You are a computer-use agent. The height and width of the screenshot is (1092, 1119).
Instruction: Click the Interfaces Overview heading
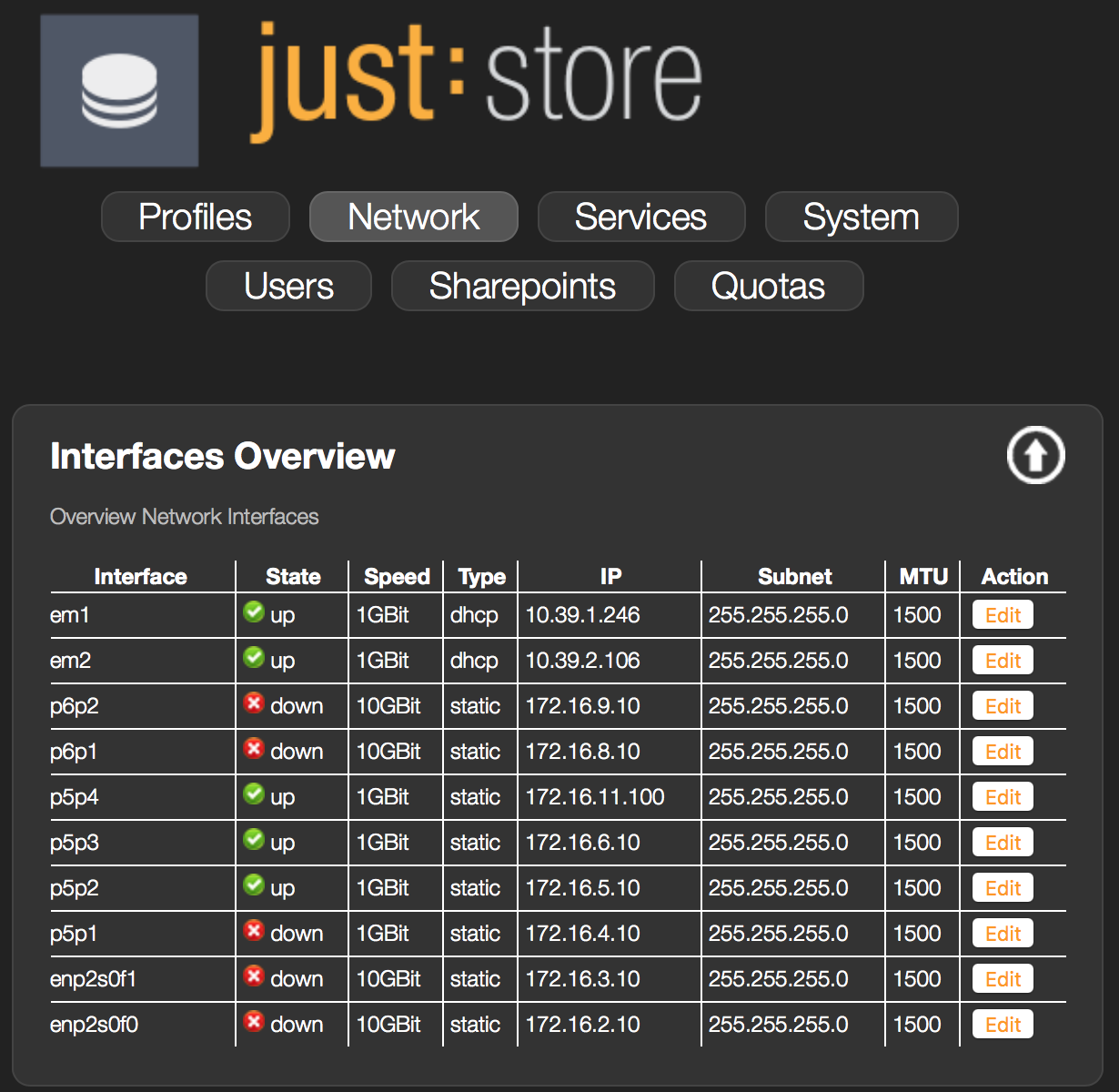pyautogui.click(x=223, y=456)
